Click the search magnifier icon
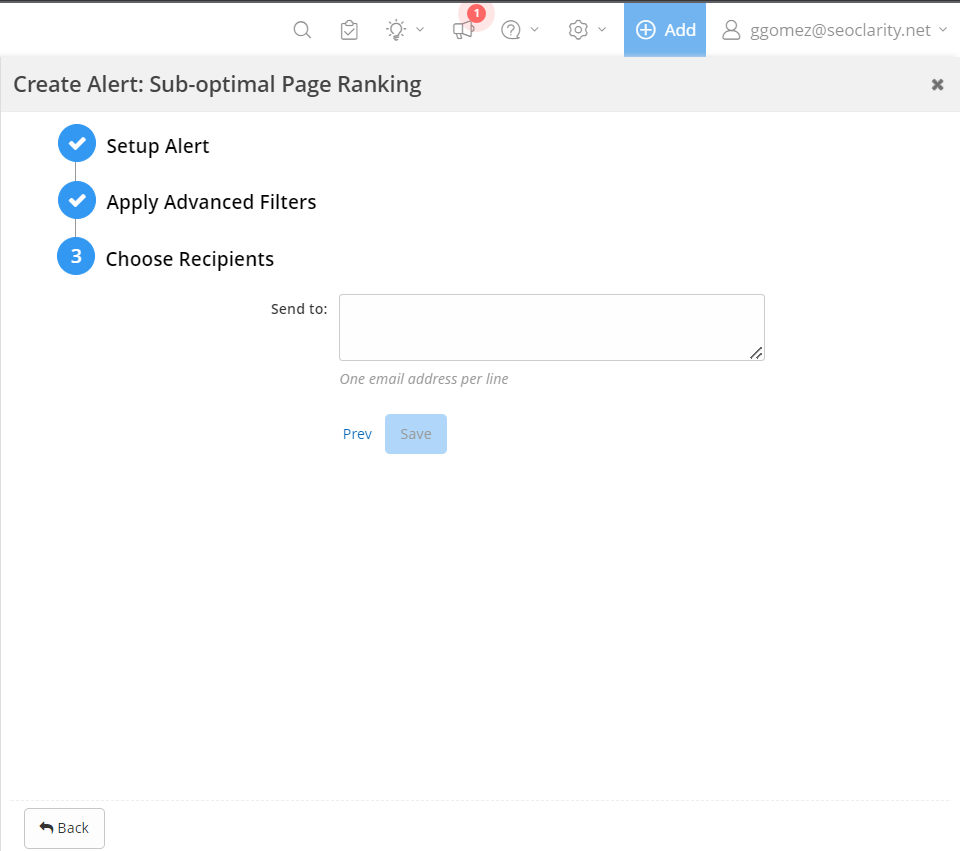Screen dimensions: 960x851 tap(302, 30)
